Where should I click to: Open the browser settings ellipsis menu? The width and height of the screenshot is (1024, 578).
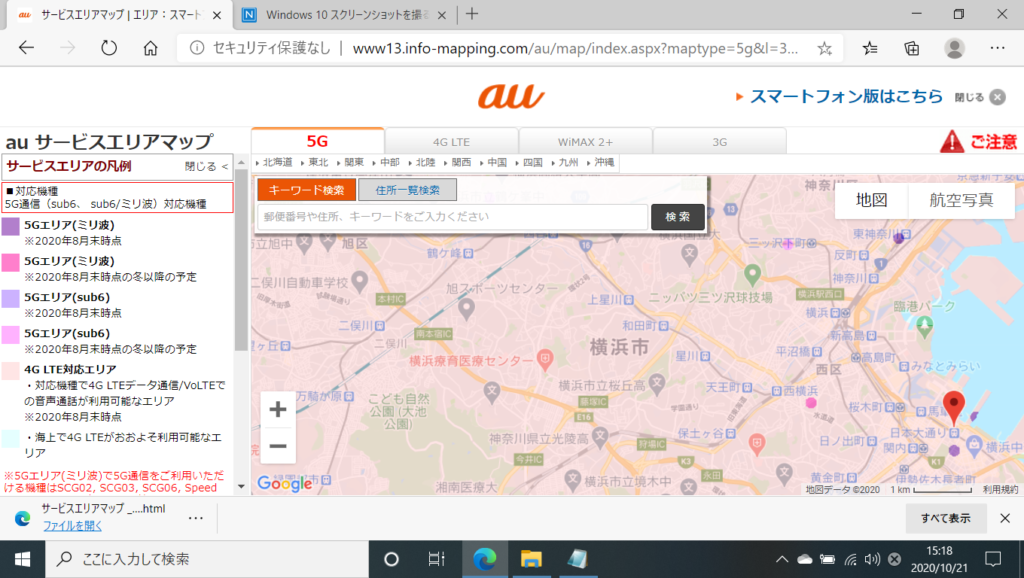tap(997, 48)
